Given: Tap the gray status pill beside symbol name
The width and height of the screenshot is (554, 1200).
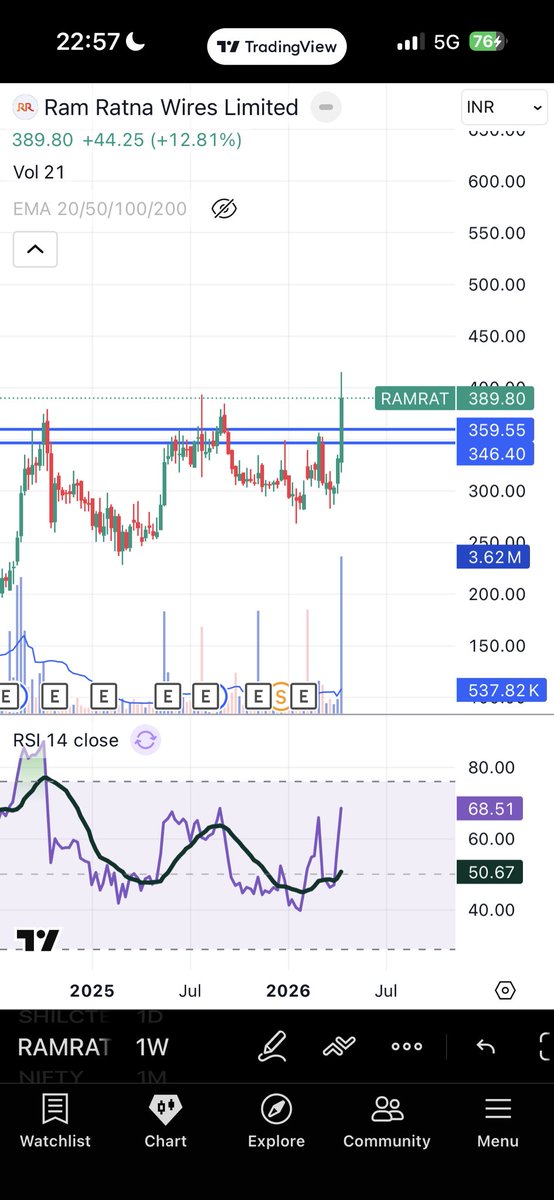Looking at the screenshot, I should (324, 107).
